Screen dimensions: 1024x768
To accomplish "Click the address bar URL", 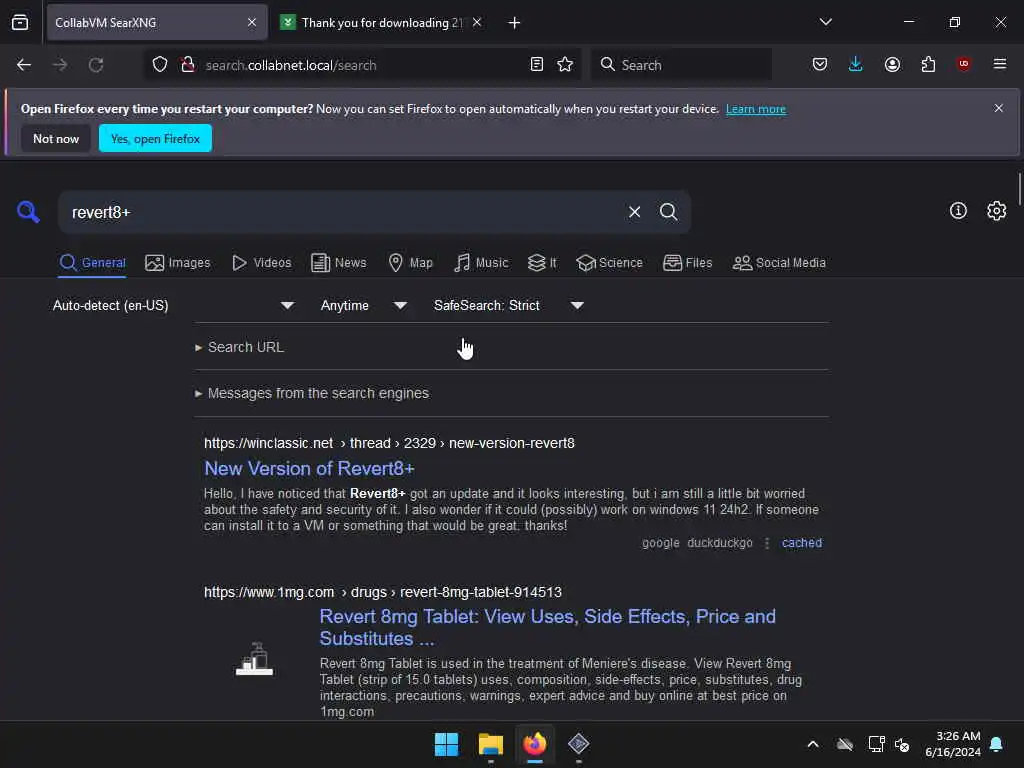I will pos(291,65).
